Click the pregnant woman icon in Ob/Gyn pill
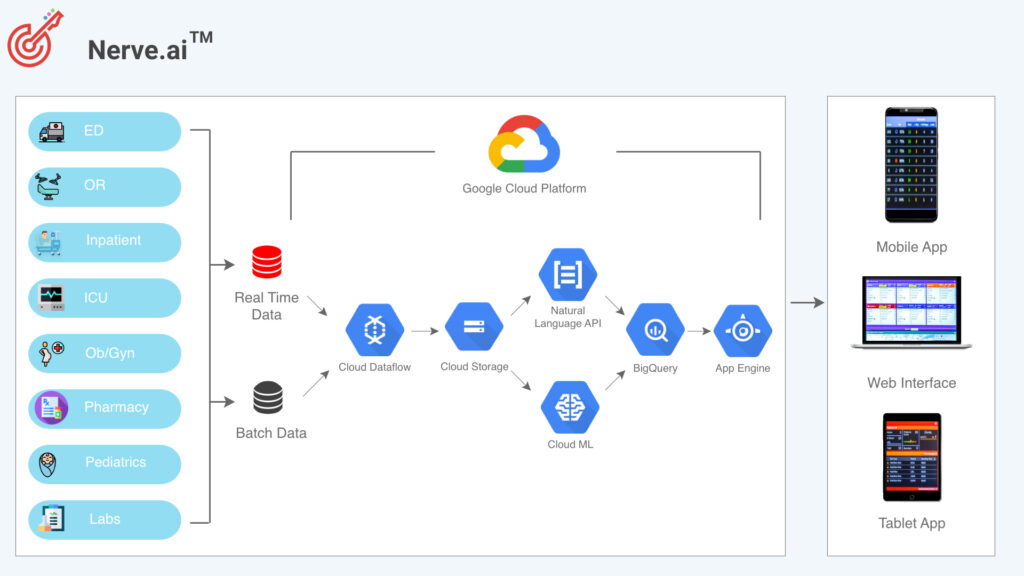This screenshot has width=1024, height=576. (x=51, y=353)
